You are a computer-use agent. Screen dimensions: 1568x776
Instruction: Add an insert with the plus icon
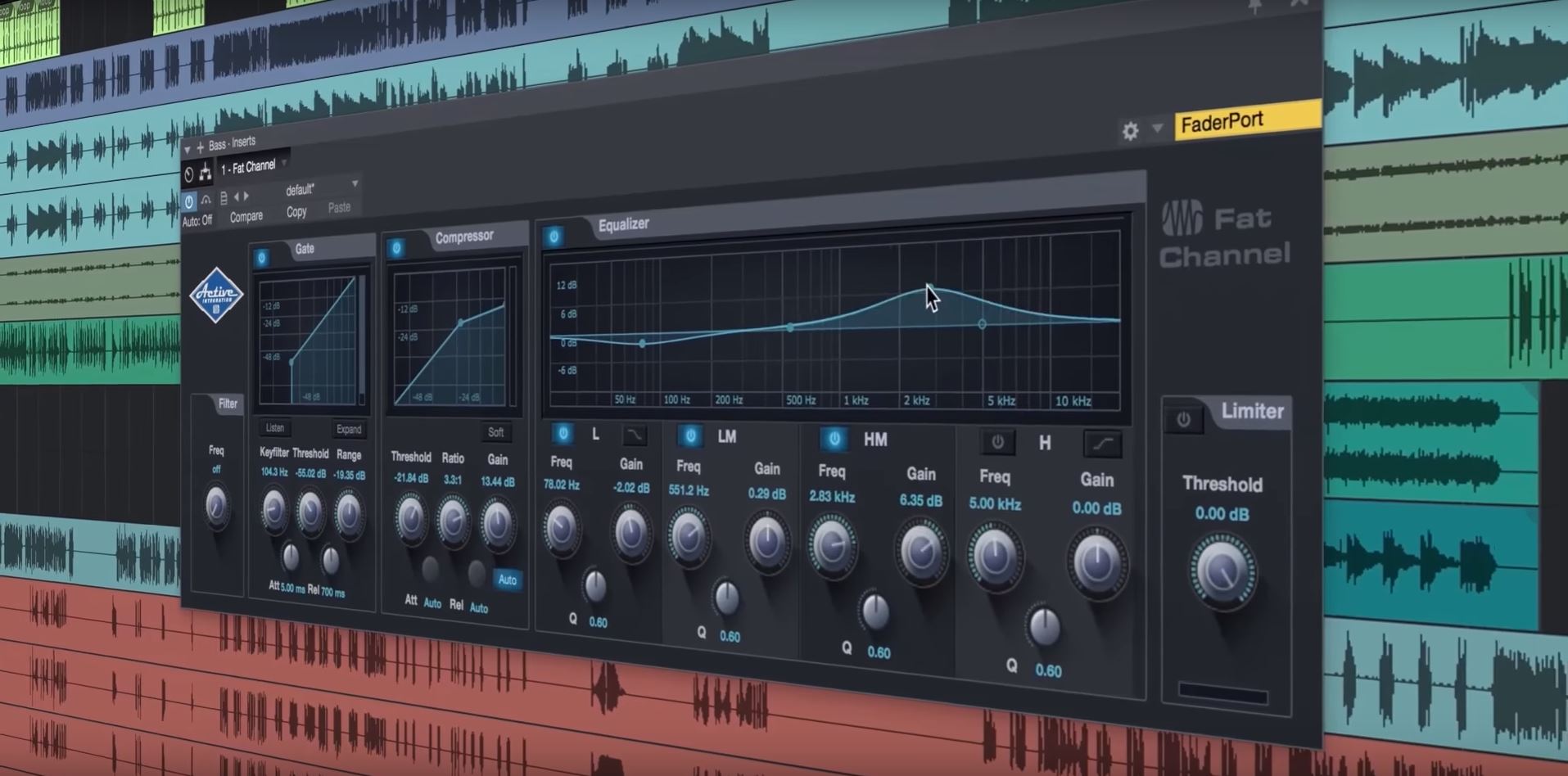tap(200, 148)
